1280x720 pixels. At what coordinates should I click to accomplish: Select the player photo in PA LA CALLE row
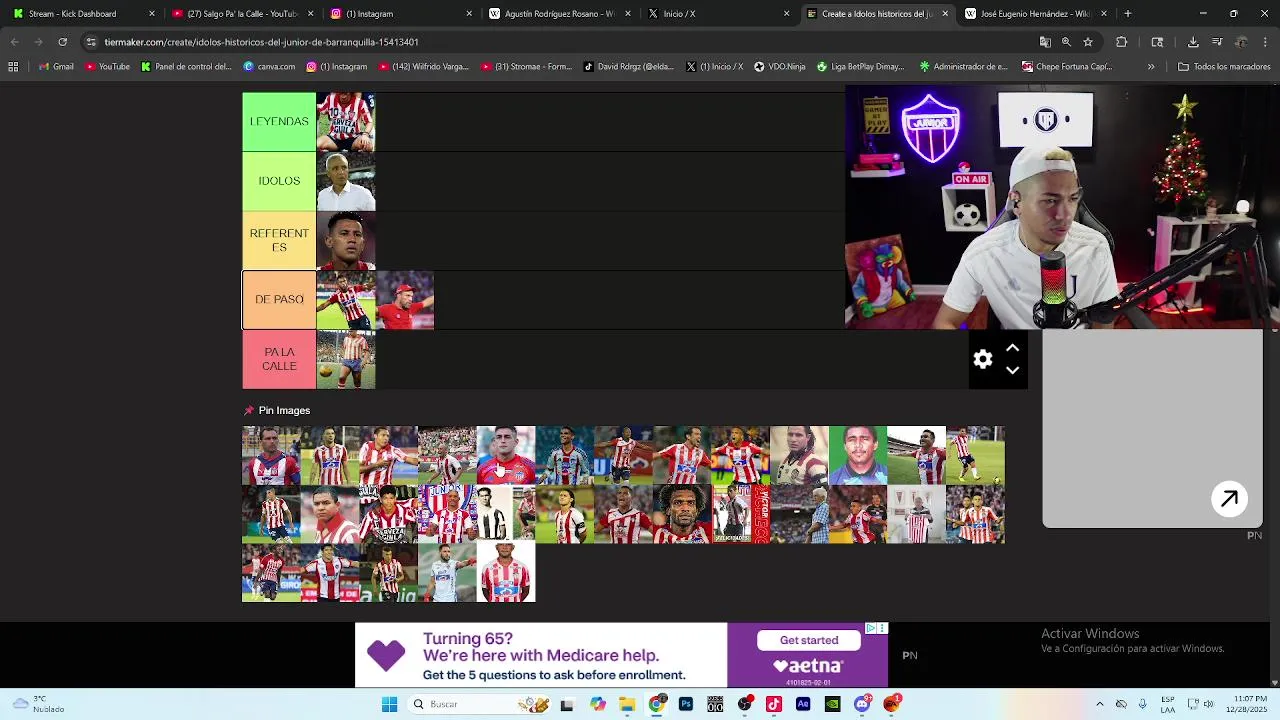(346, 359)
